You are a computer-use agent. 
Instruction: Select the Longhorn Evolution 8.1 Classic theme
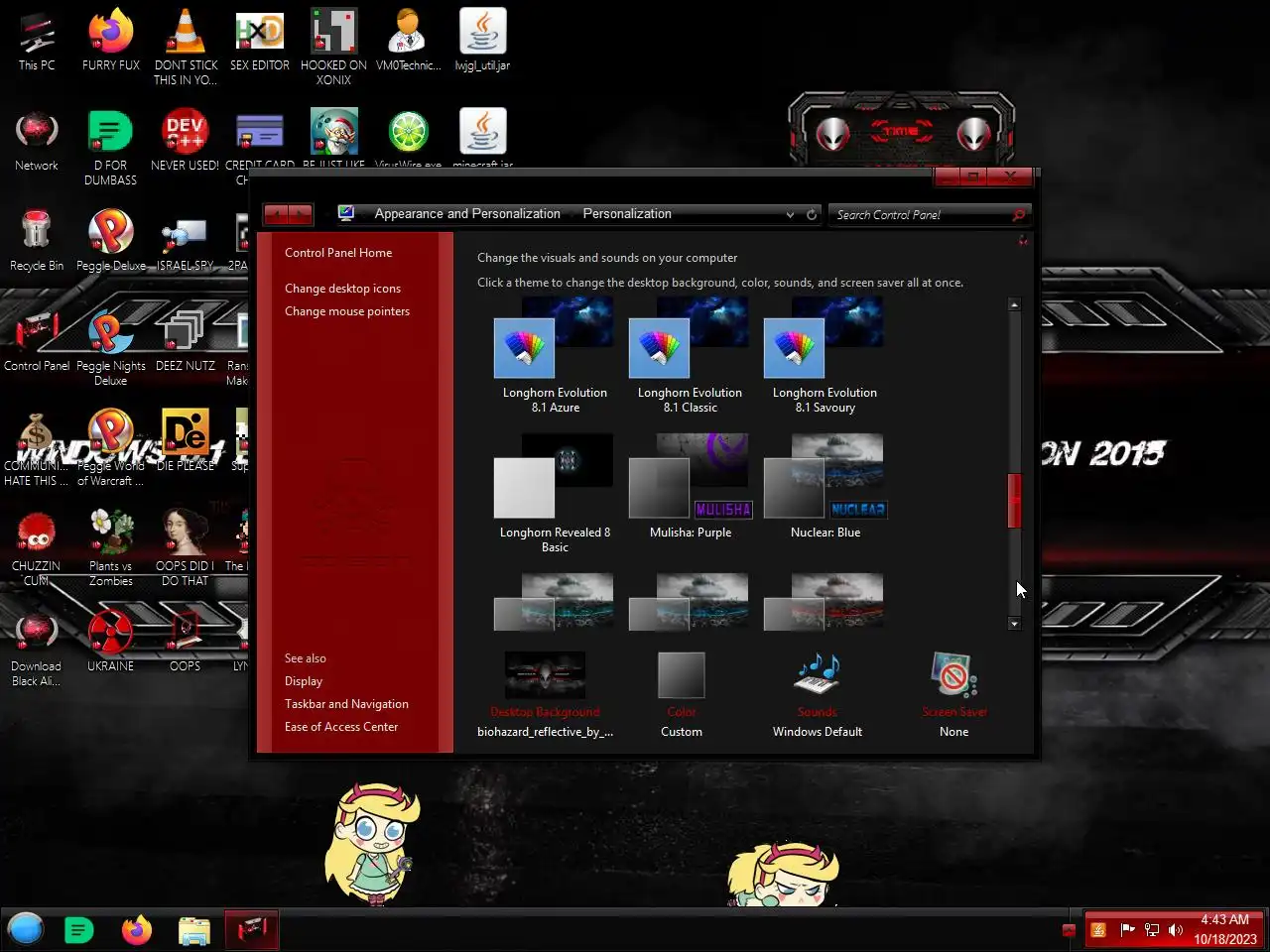tap(689, 355)
